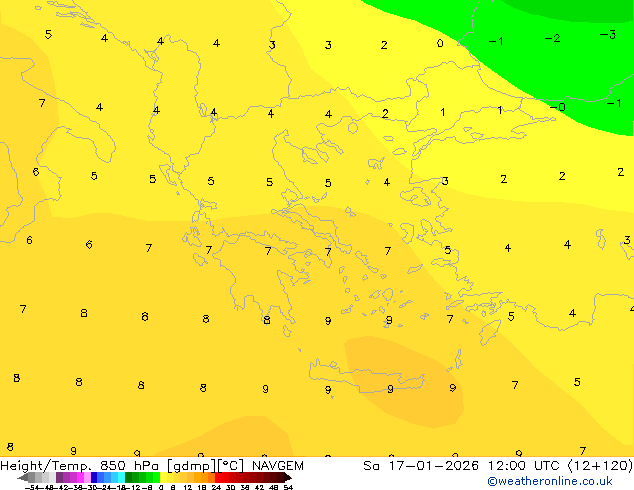
Task: Select the dark blue swatch in legend
Action: 94,477
